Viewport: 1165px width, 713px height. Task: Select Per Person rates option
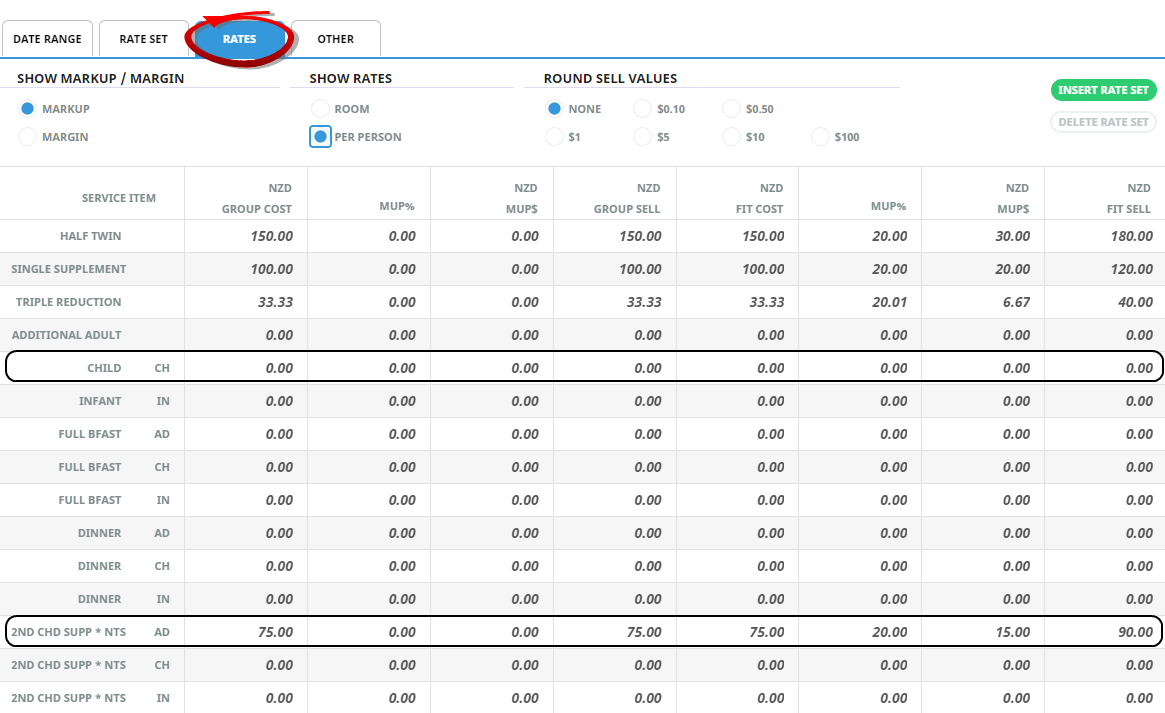[320, 137]
